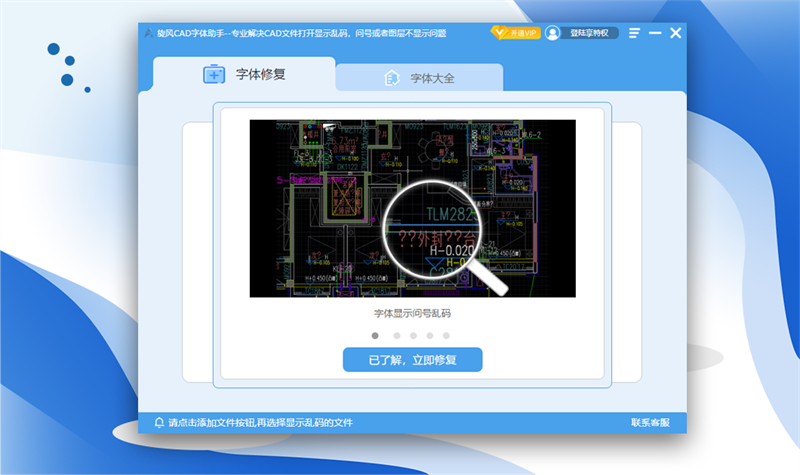Switch to the 字体修复 tab
The height and width of the screenshot is (475, 800).
pos(245,75)
